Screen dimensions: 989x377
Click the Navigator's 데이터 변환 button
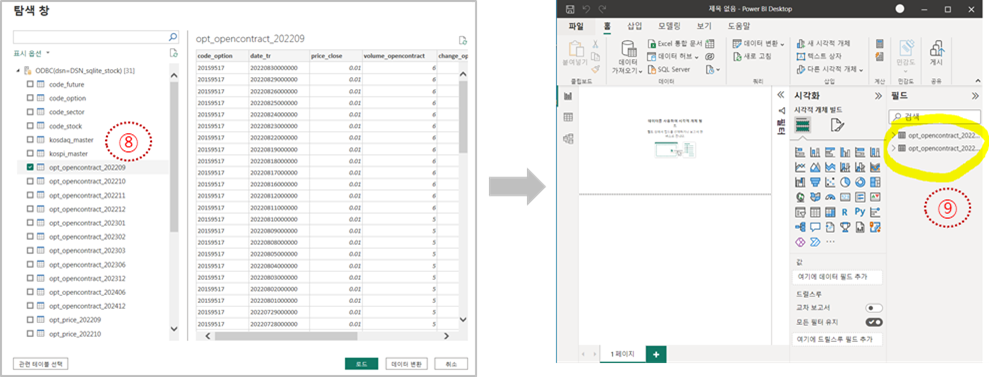[x=407, y=364]
